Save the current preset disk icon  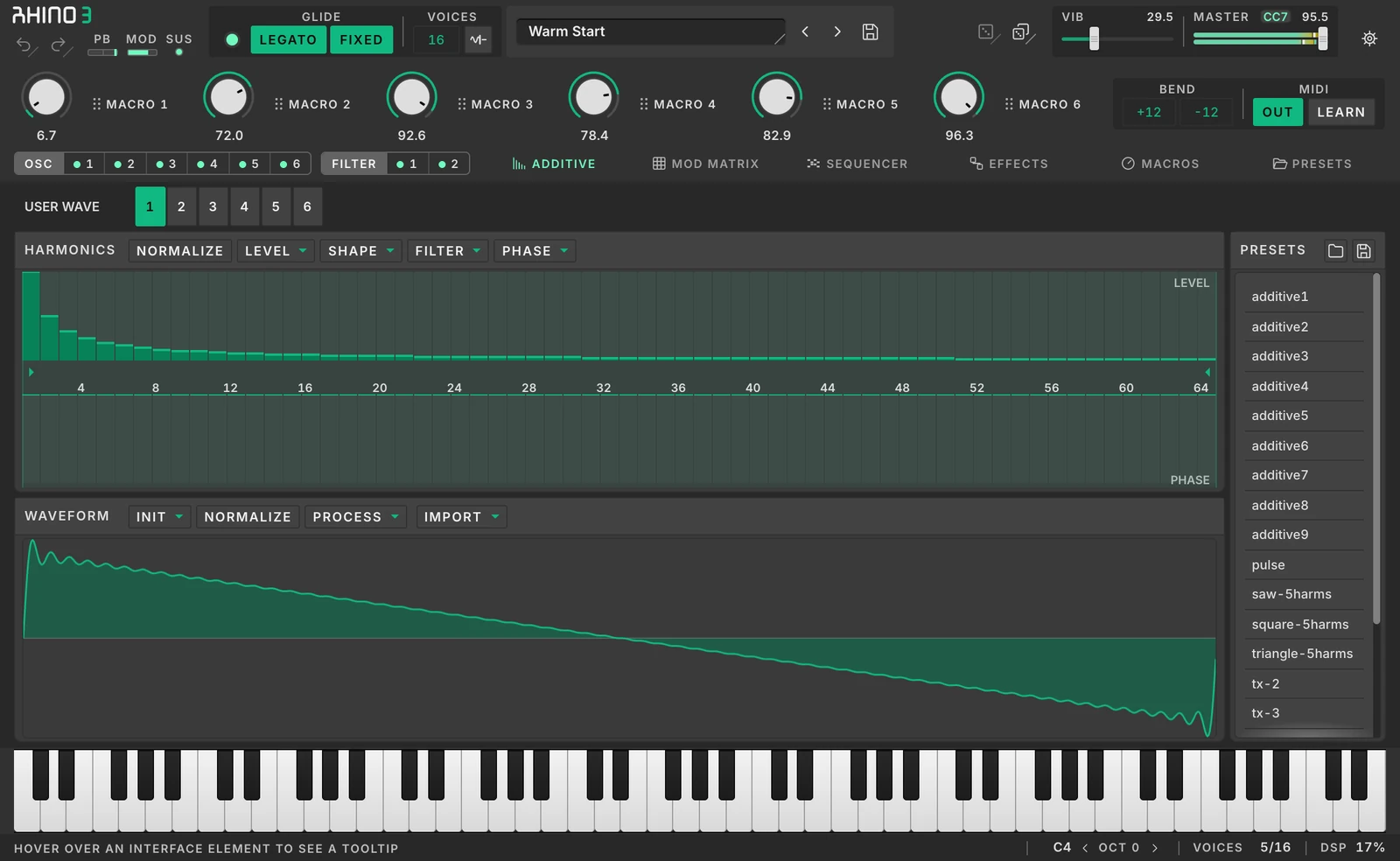tap(870, 31)
